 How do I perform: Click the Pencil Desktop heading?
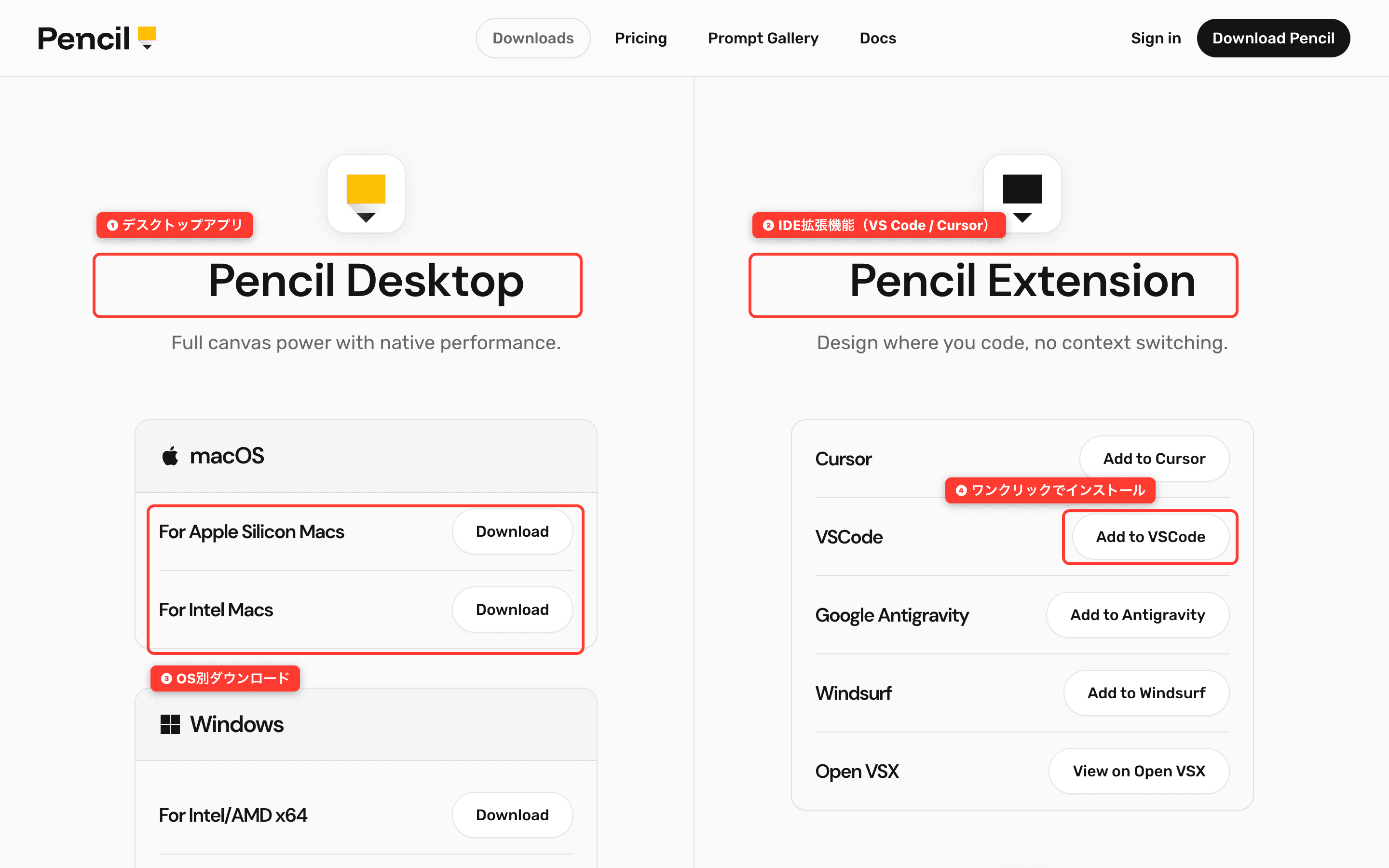tap(366, 281)
